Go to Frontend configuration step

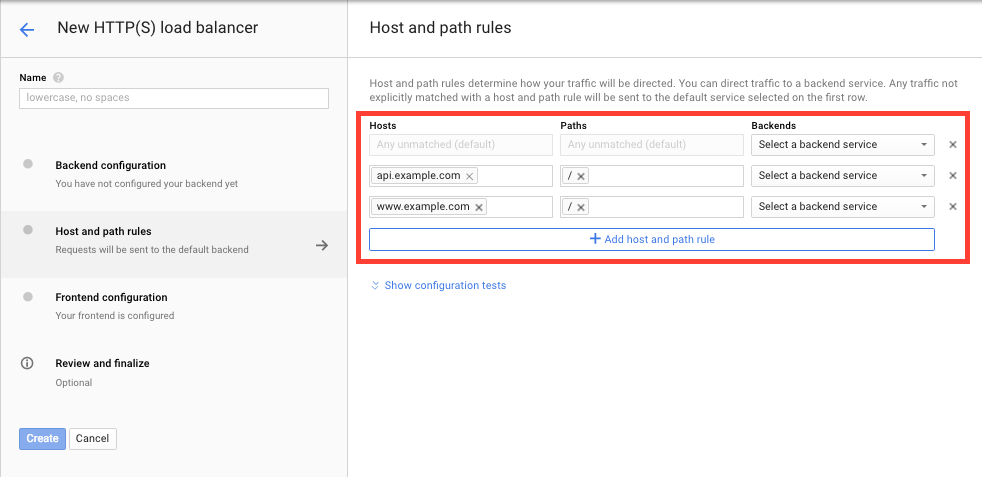point(111,298)
